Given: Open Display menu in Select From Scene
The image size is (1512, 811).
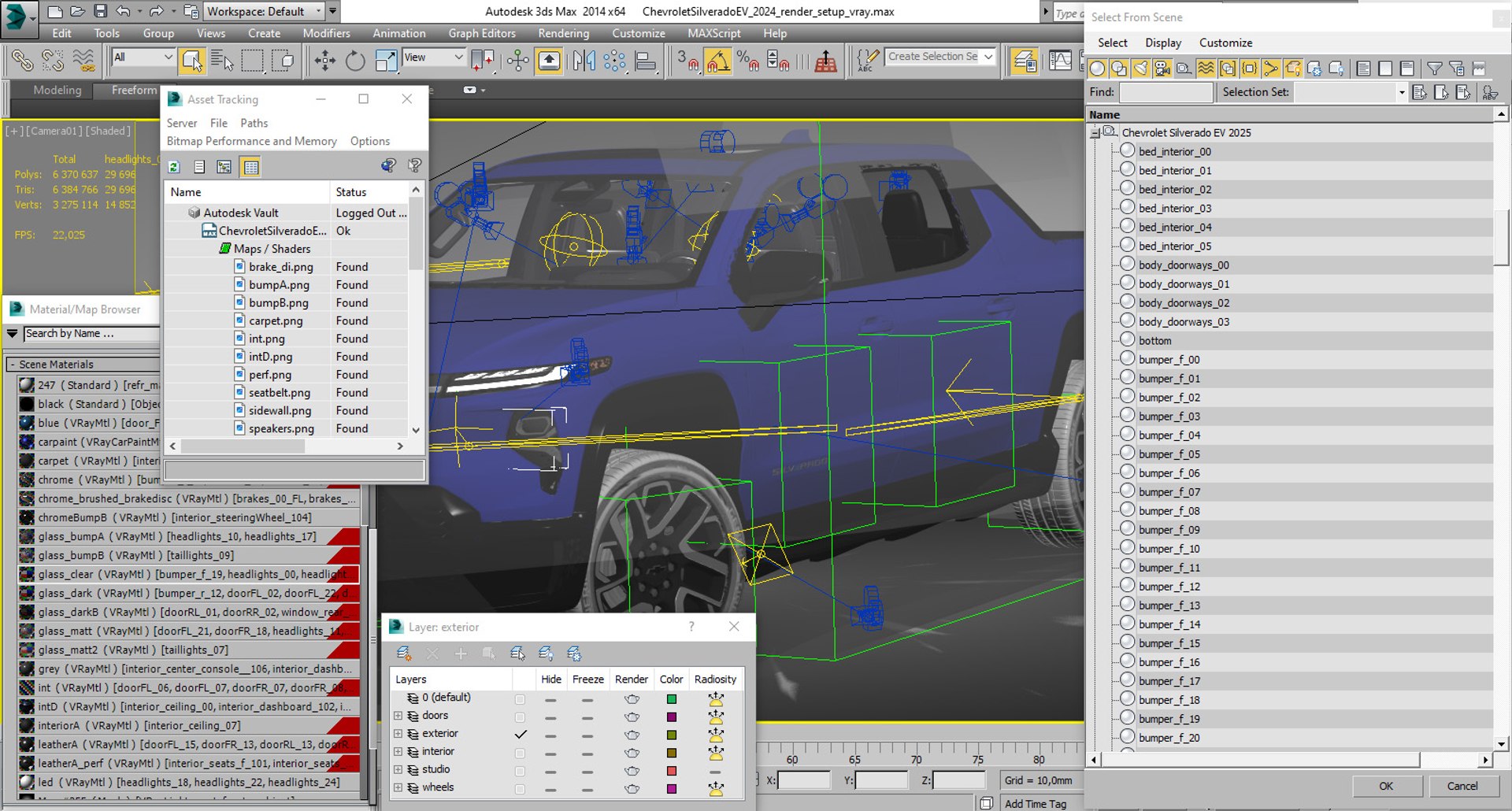Looking at the screenshot, I should (1163, 43).
